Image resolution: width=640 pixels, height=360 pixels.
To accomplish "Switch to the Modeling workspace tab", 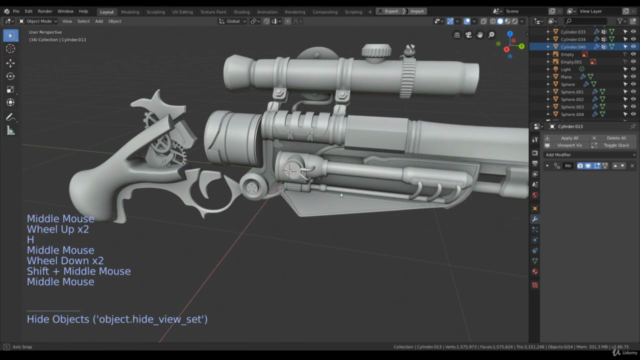I will 130,12.
